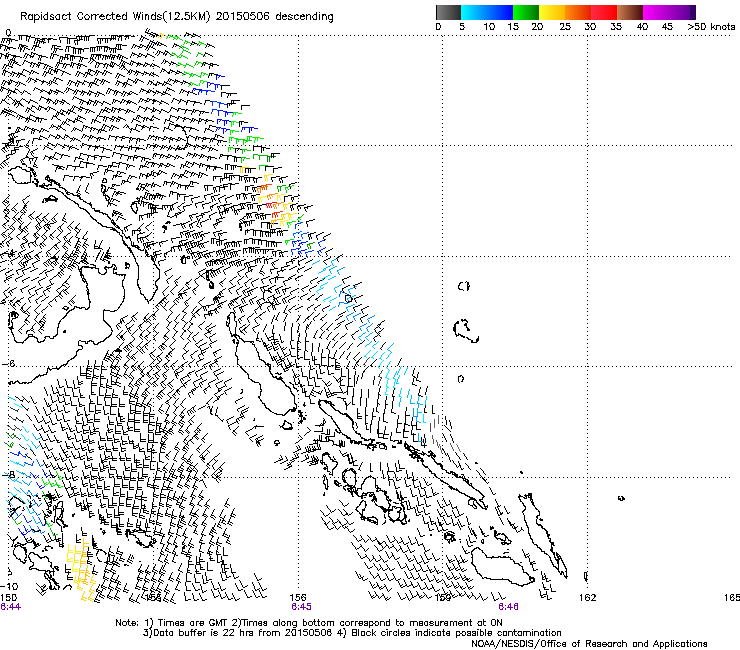Click the purple time label '6:44'
The width and height of the screenshot is (740, 650).
(10, 607)
